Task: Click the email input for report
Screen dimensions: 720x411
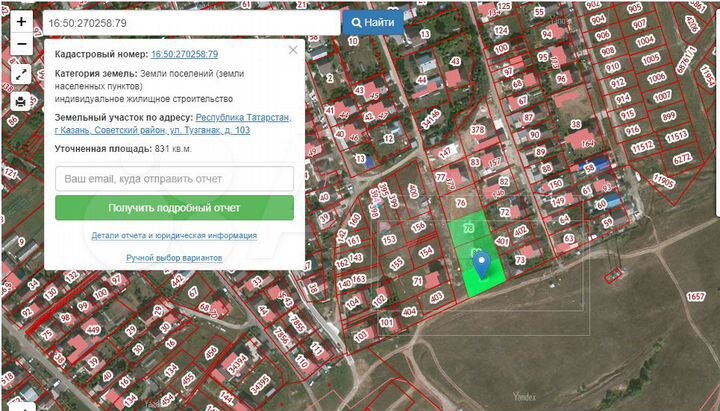Action: coord(174,179)
